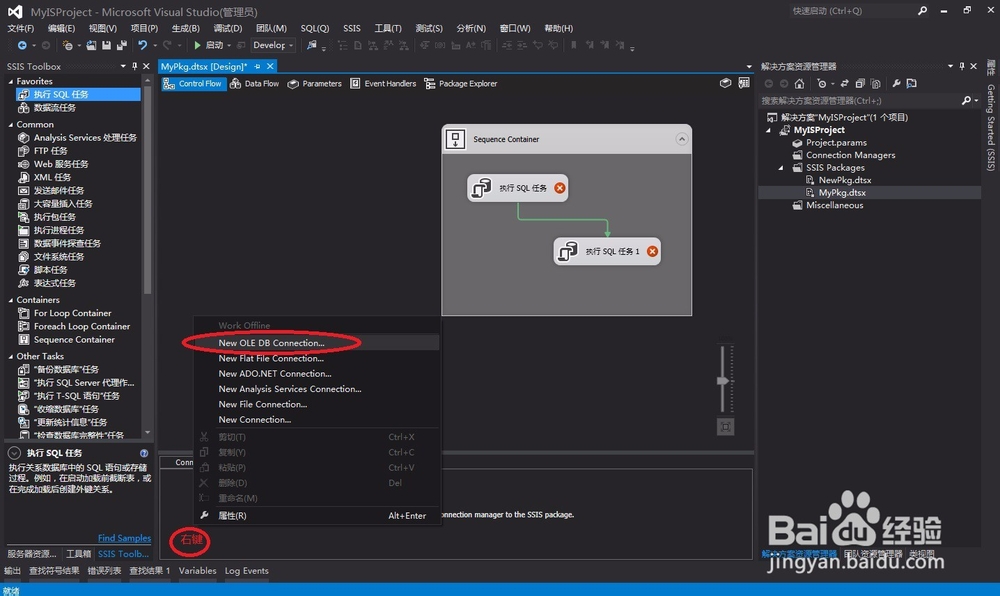Collapse the Other Tasks toolbox group
Image resolution: width=1000 pixels, height=596 pixels.
click(x=11, y=356)
